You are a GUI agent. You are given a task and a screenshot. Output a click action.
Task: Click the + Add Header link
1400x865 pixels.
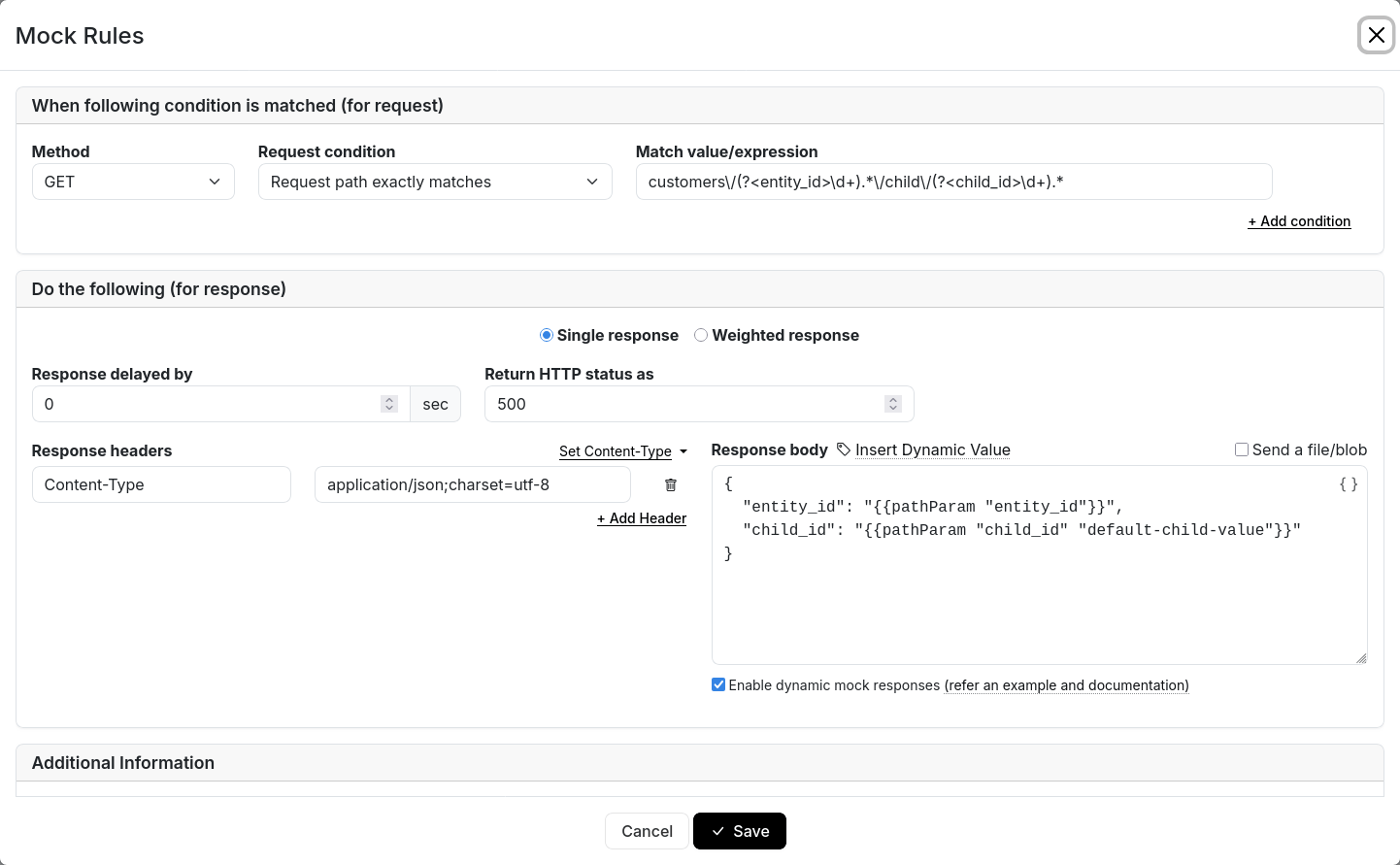click(x=641, y=518)
